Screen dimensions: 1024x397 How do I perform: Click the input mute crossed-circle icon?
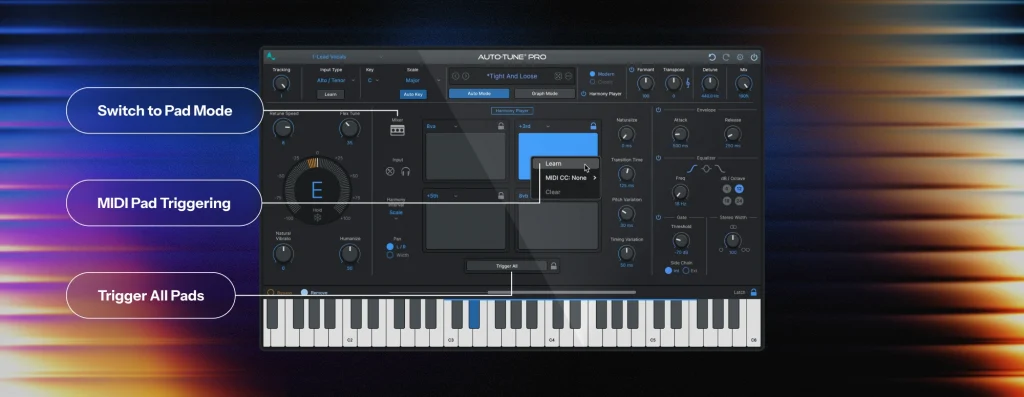(x=391, y=172)
